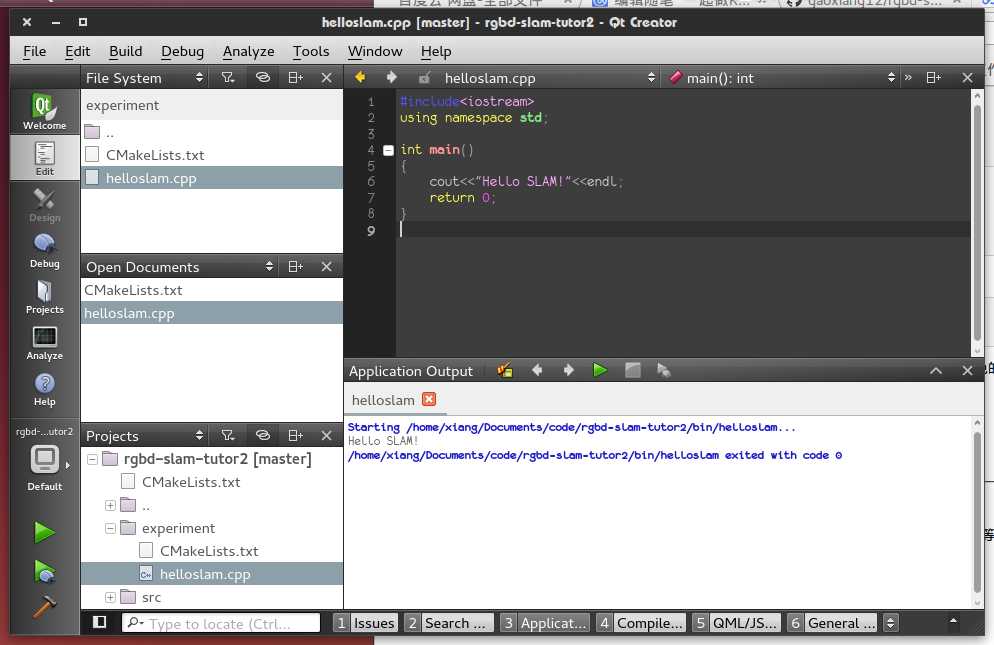Maximize the Application Output pane
The height and width of the screenshot is (645, 994).
click(x=936, y=370)
